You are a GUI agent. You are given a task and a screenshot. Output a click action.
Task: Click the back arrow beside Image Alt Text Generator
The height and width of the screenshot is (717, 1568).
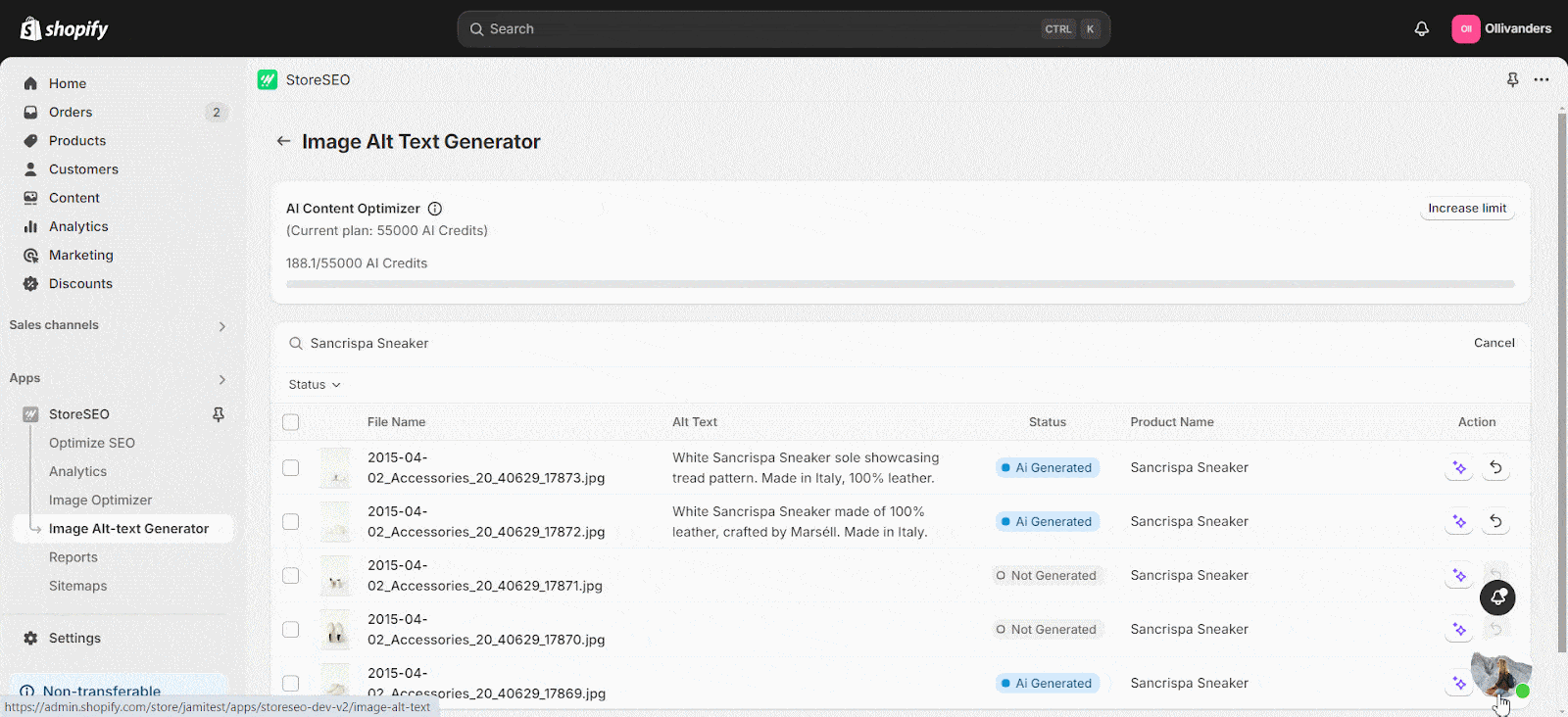(x=283, y=141)
